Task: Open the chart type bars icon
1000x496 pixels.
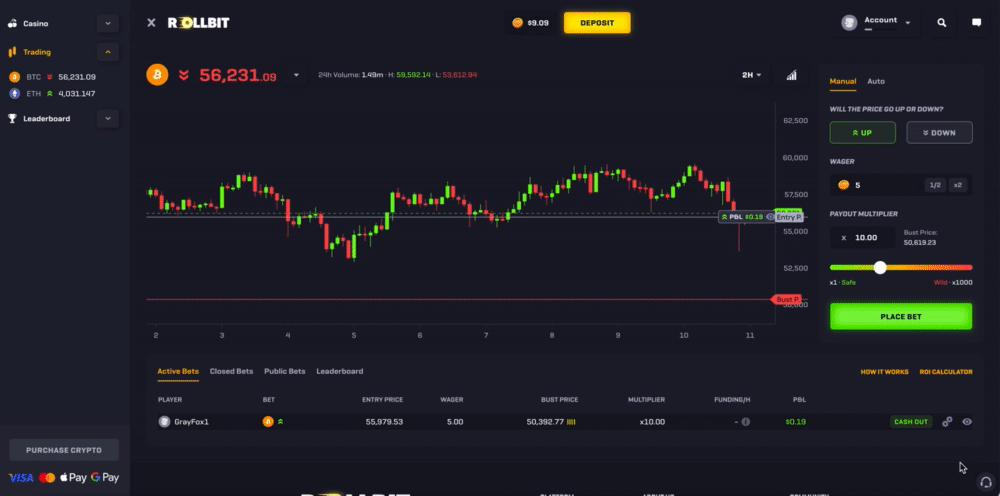Action: pos(791,75)
